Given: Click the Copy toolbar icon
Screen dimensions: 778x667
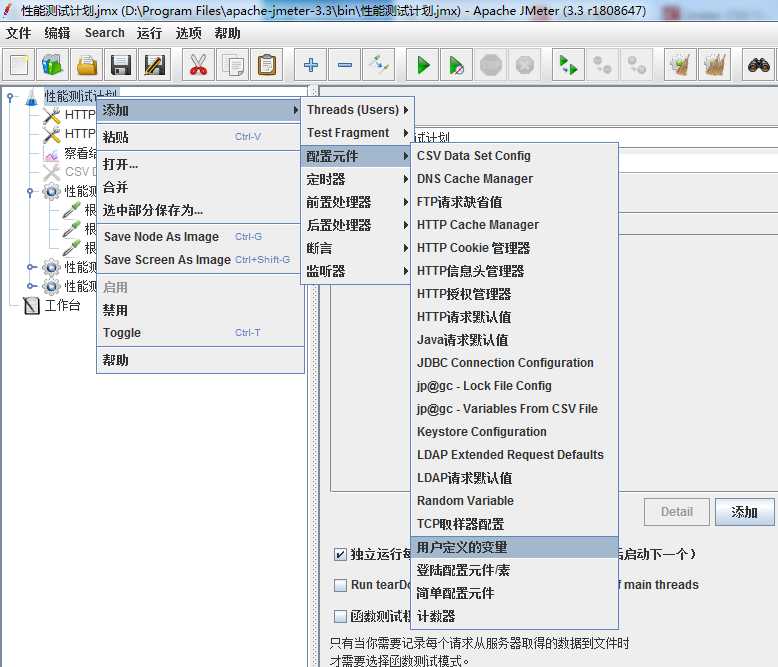Looking at the screenshot, I should click(233, 65).
